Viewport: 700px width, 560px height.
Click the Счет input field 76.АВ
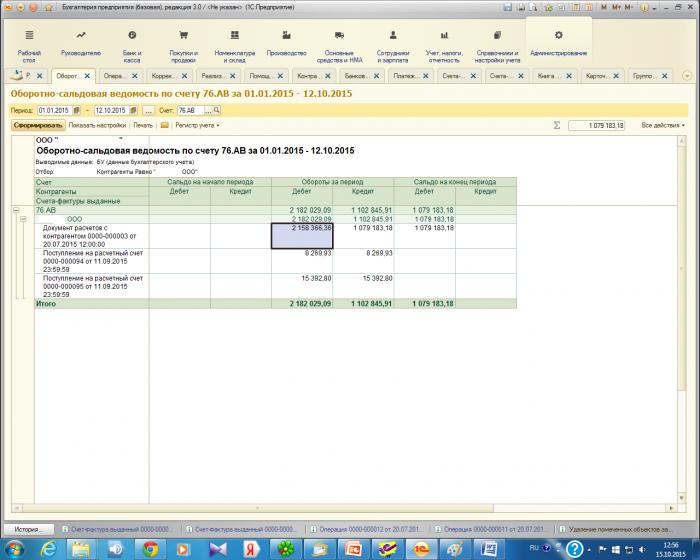click(x=191, y=110)
